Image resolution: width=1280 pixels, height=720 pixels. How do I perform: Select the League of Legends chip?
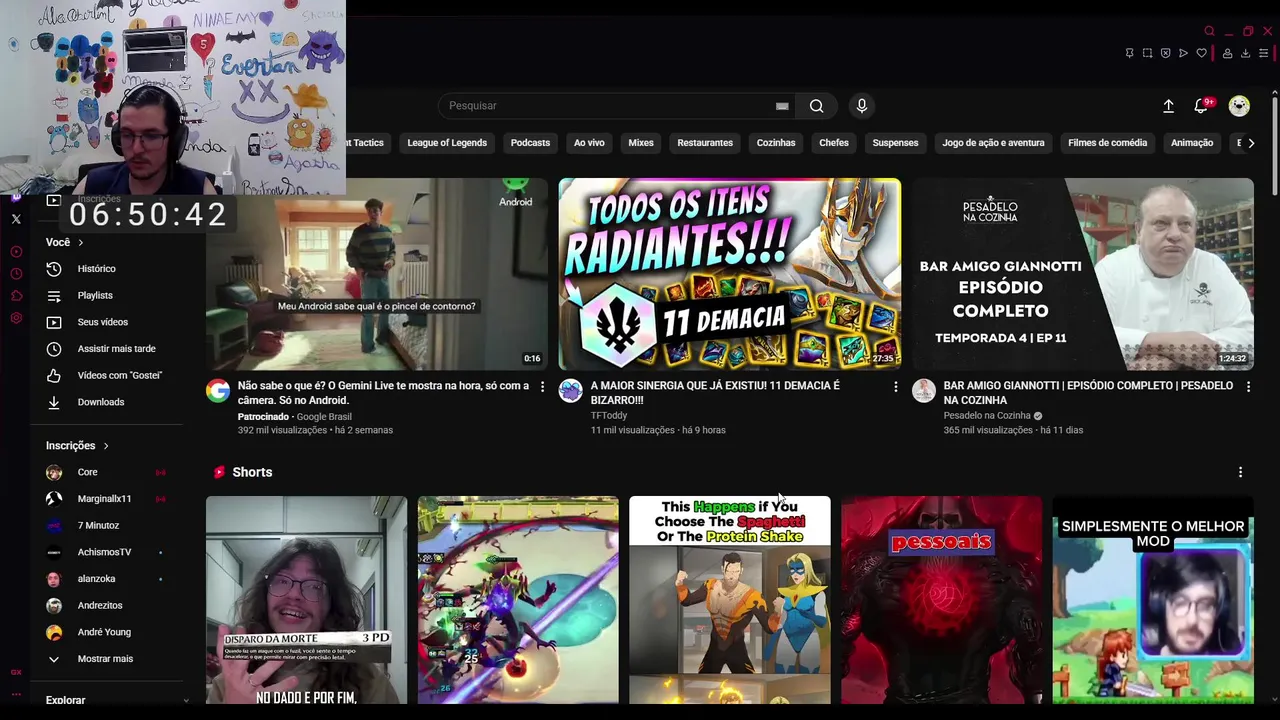(447, 143)
